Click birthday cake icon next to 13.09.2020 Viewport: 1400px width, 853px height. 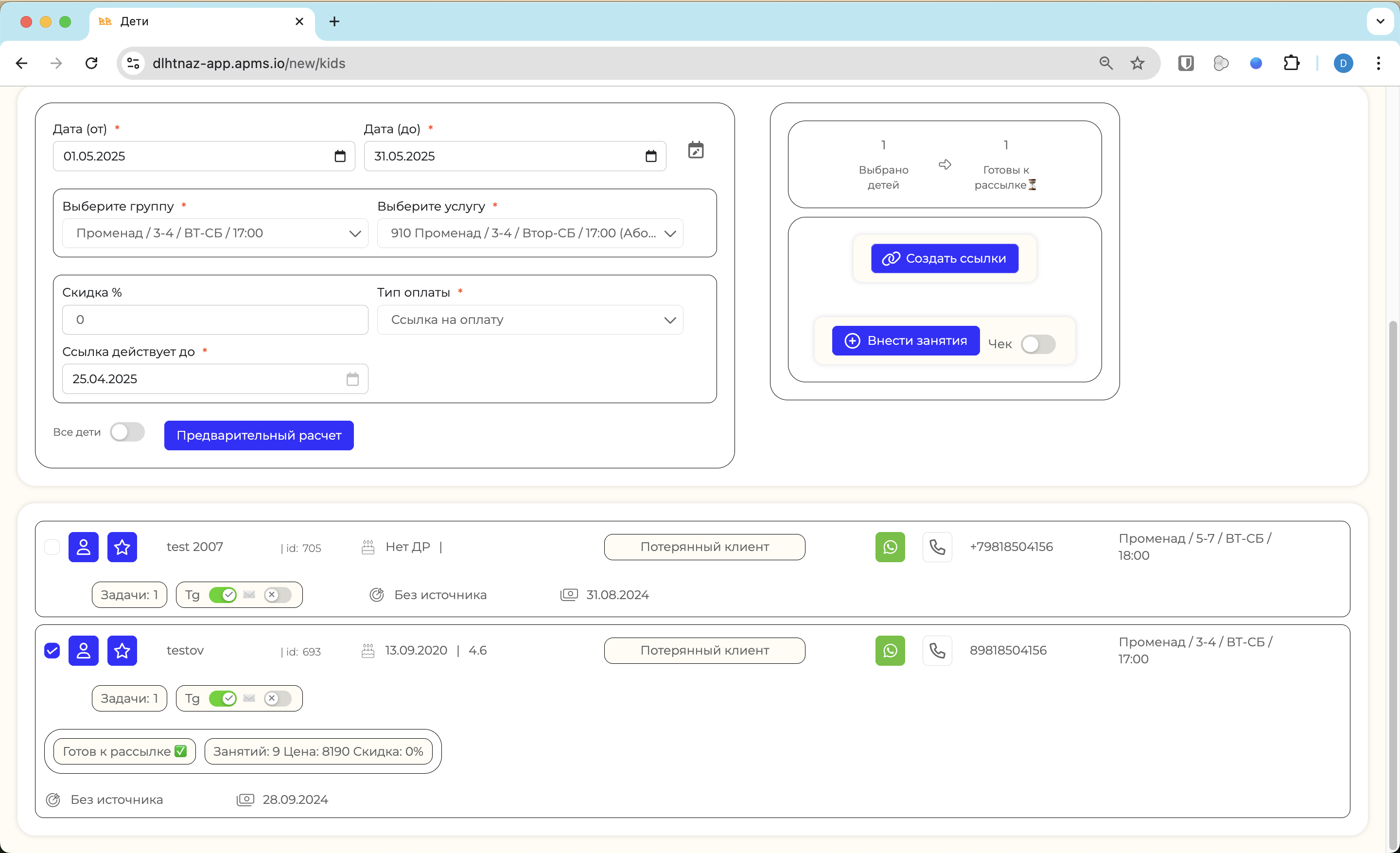(368, 650)
